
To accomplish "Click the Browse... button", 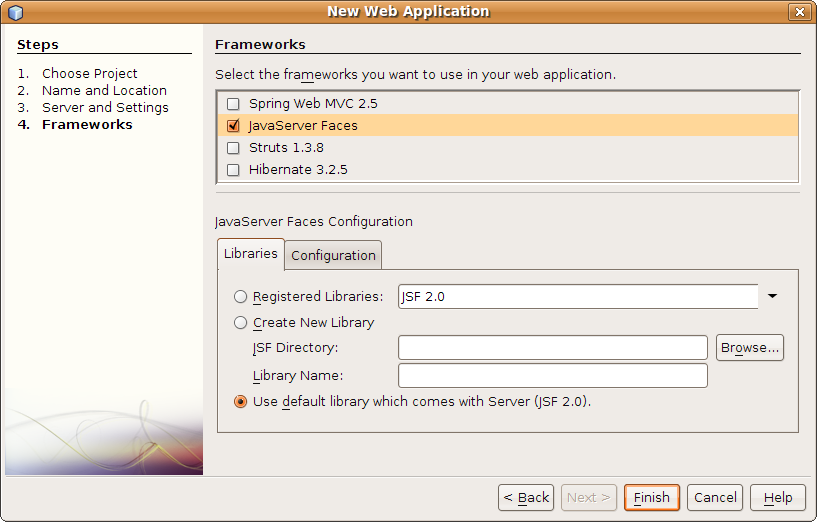I will pos(750,347).
